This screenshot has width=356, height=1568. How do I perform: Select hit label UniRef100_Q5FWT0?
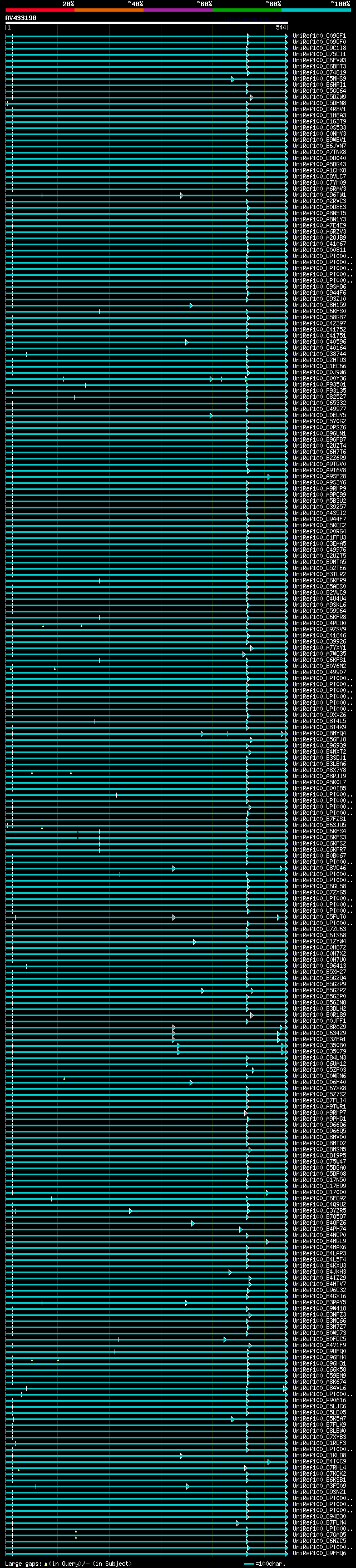[x=319, y=917]
